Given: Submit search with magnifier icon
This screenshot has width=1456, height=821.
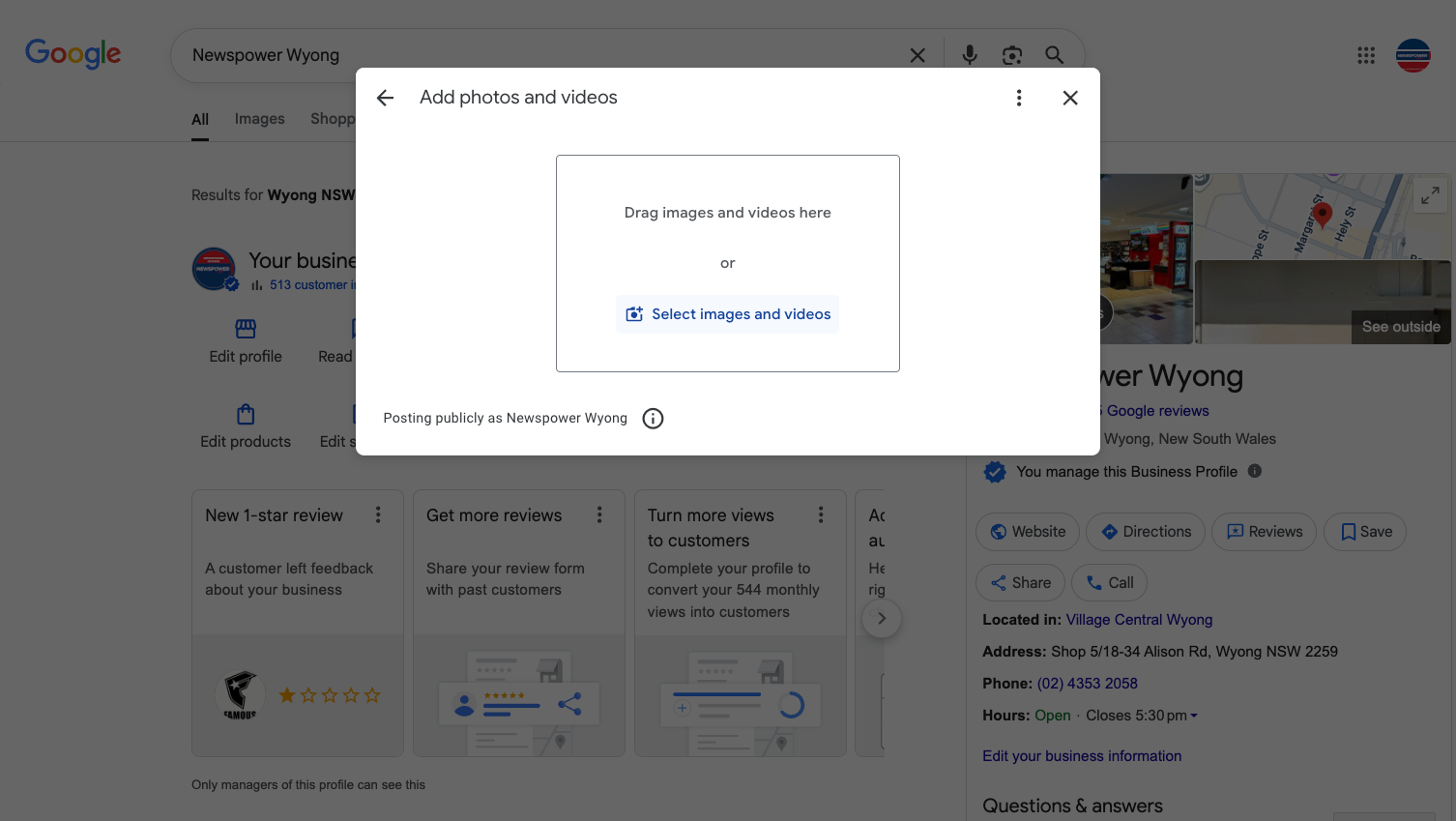Looking at the screenshot, I should pos(1055,55).
